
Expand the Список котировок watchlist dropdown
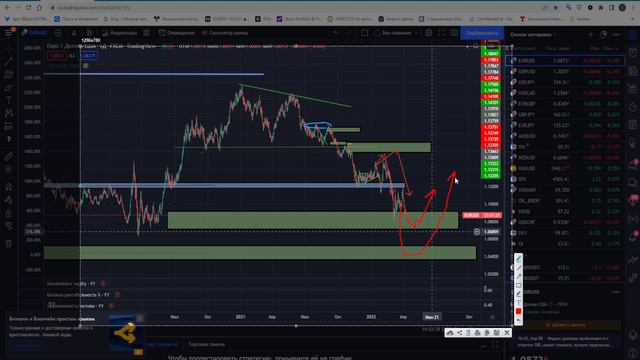pyautogui.click(x=533, y=35)
